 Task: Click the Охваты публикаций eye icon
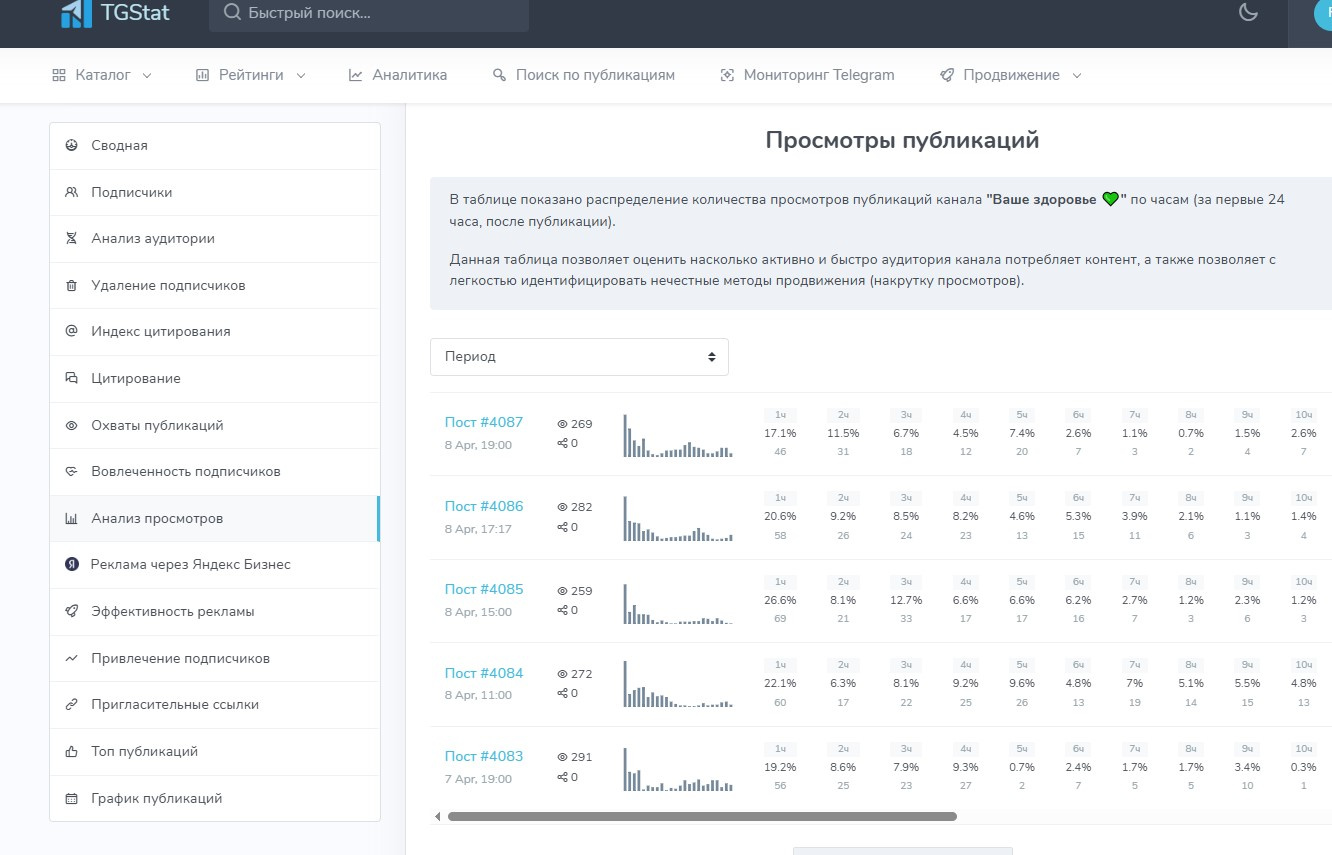pos(71,425)
